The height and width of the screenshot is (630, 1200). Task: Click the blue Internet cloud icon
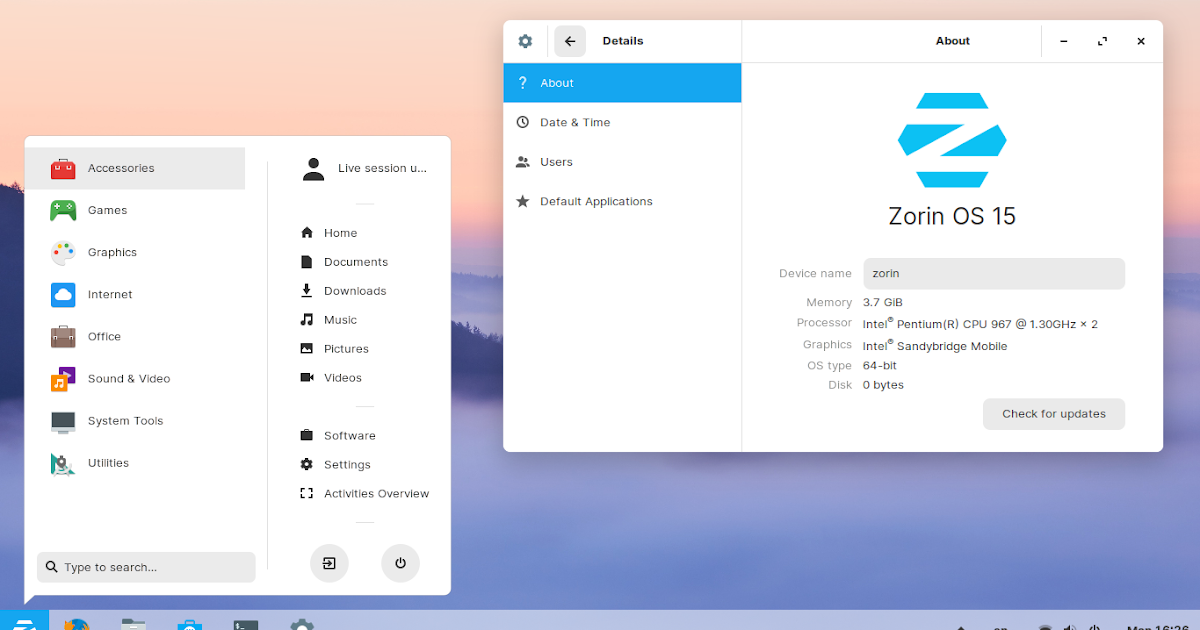point(63,295)
